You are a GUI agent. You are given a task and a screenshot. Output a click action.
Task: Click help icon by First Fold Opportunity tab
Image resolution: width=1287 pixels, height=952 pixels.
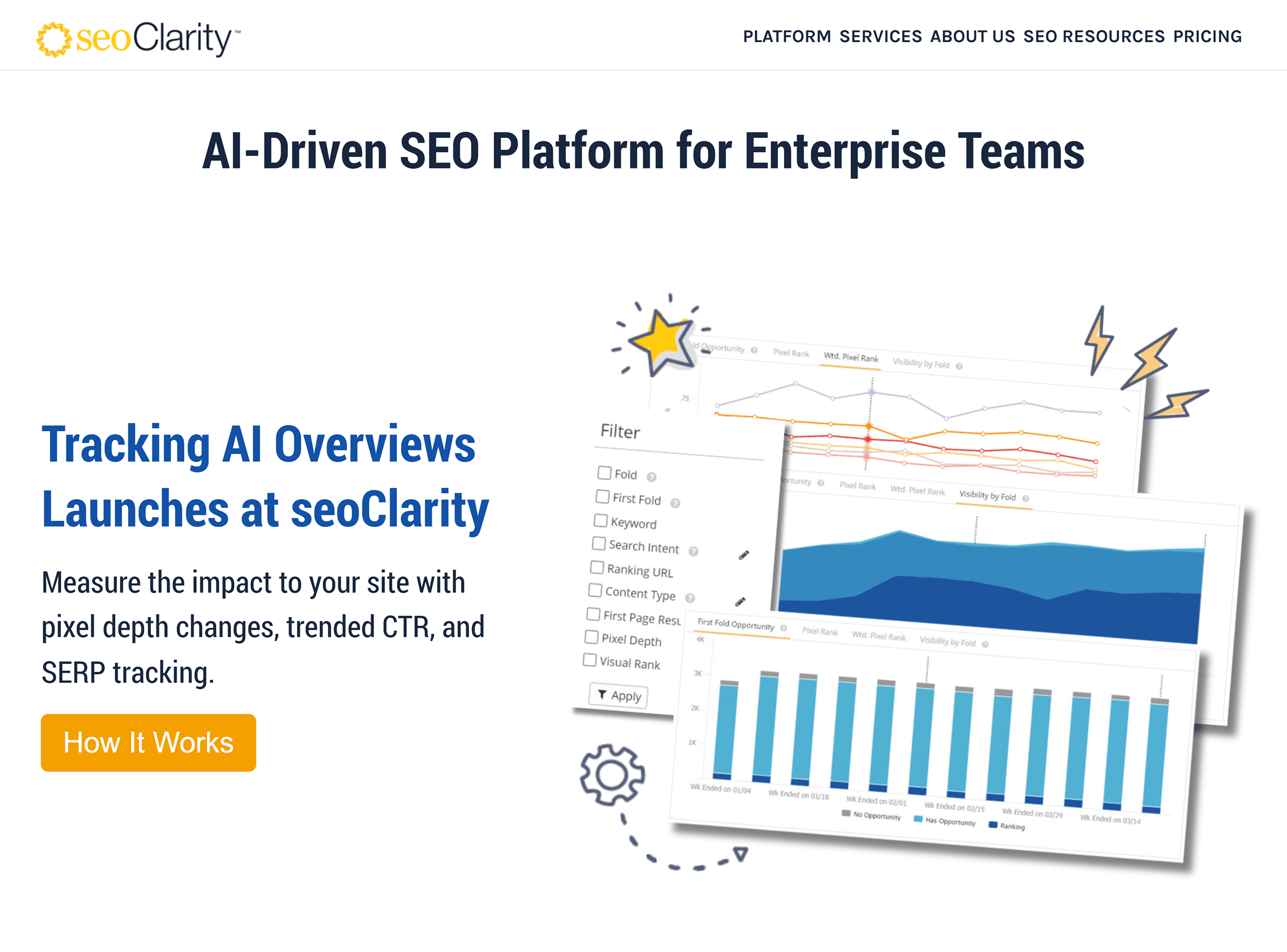click(783, 628)
